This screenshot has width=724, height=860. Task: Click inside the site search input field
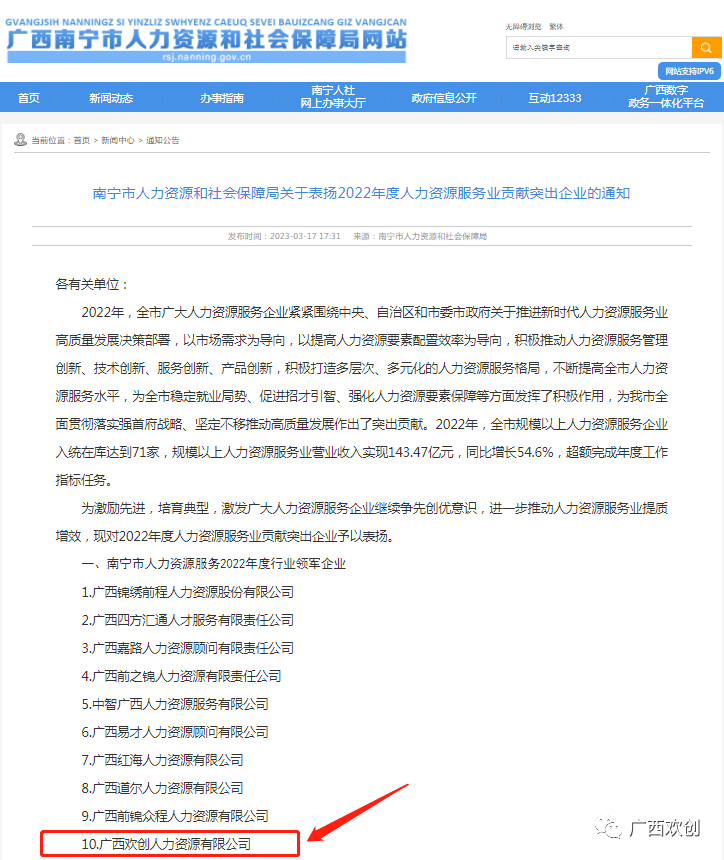pos(598,47)
